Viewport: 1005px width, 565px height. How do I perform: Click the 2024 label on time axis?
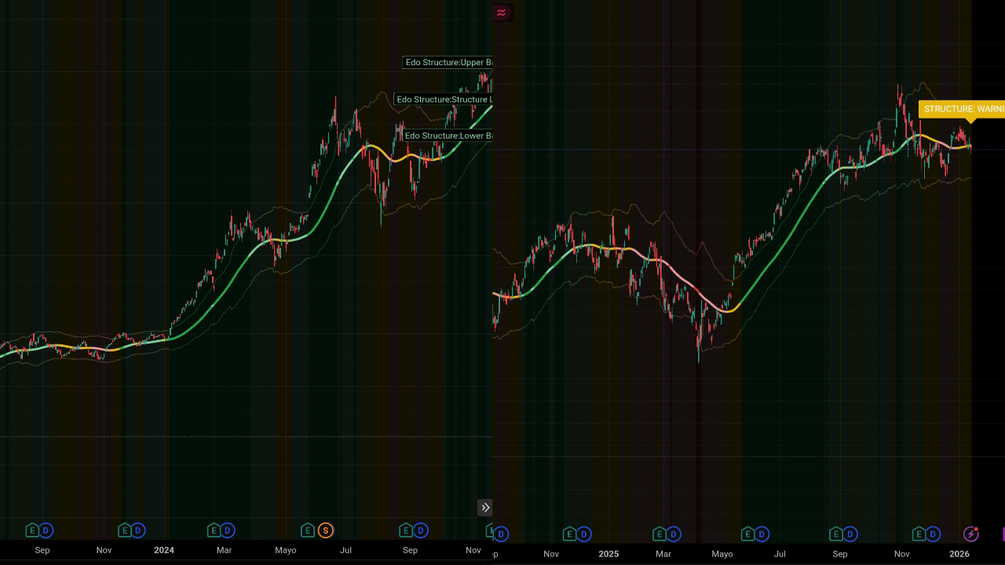(x=164, y=550)
